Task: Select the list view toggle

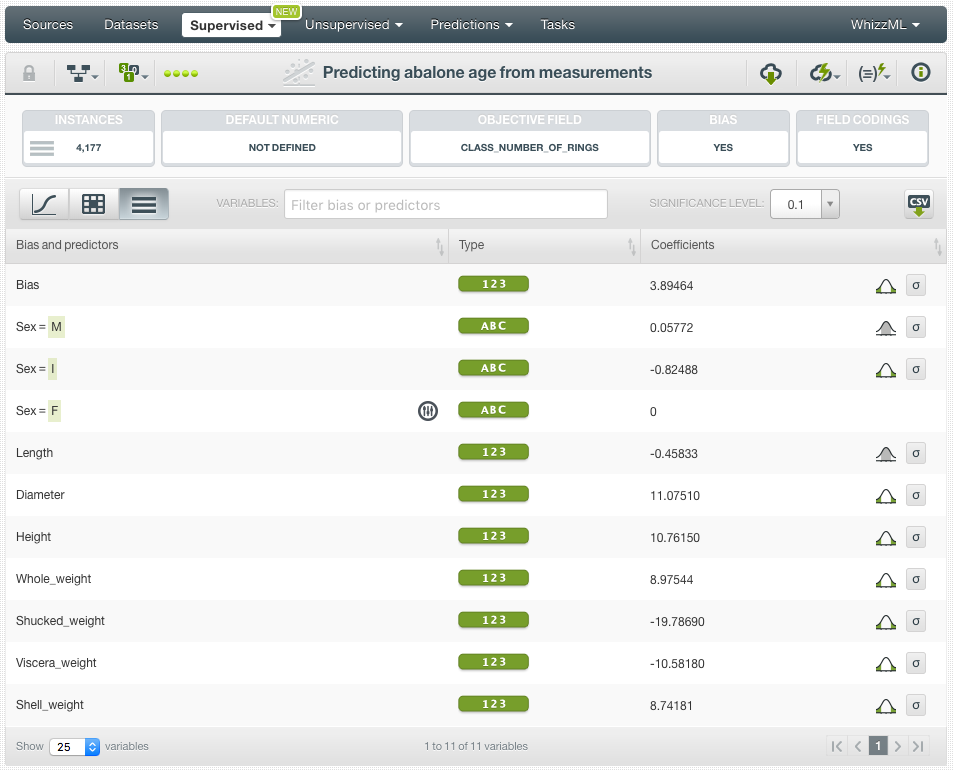Action: 144,204
